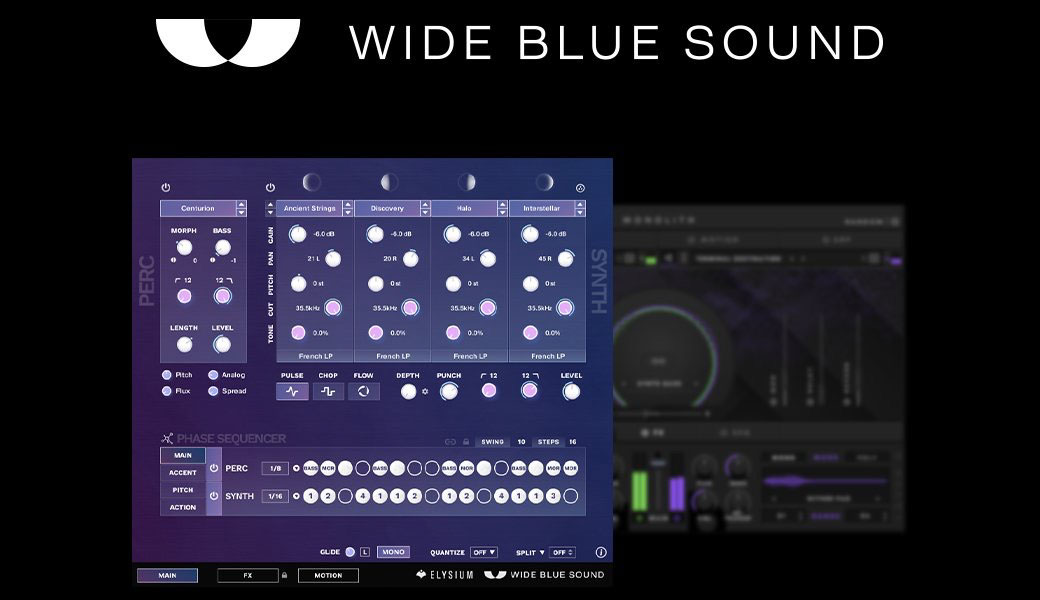Toggle the GLIDE switch
This screenshot has height=600, width=1040.
[x=350, y=552]
